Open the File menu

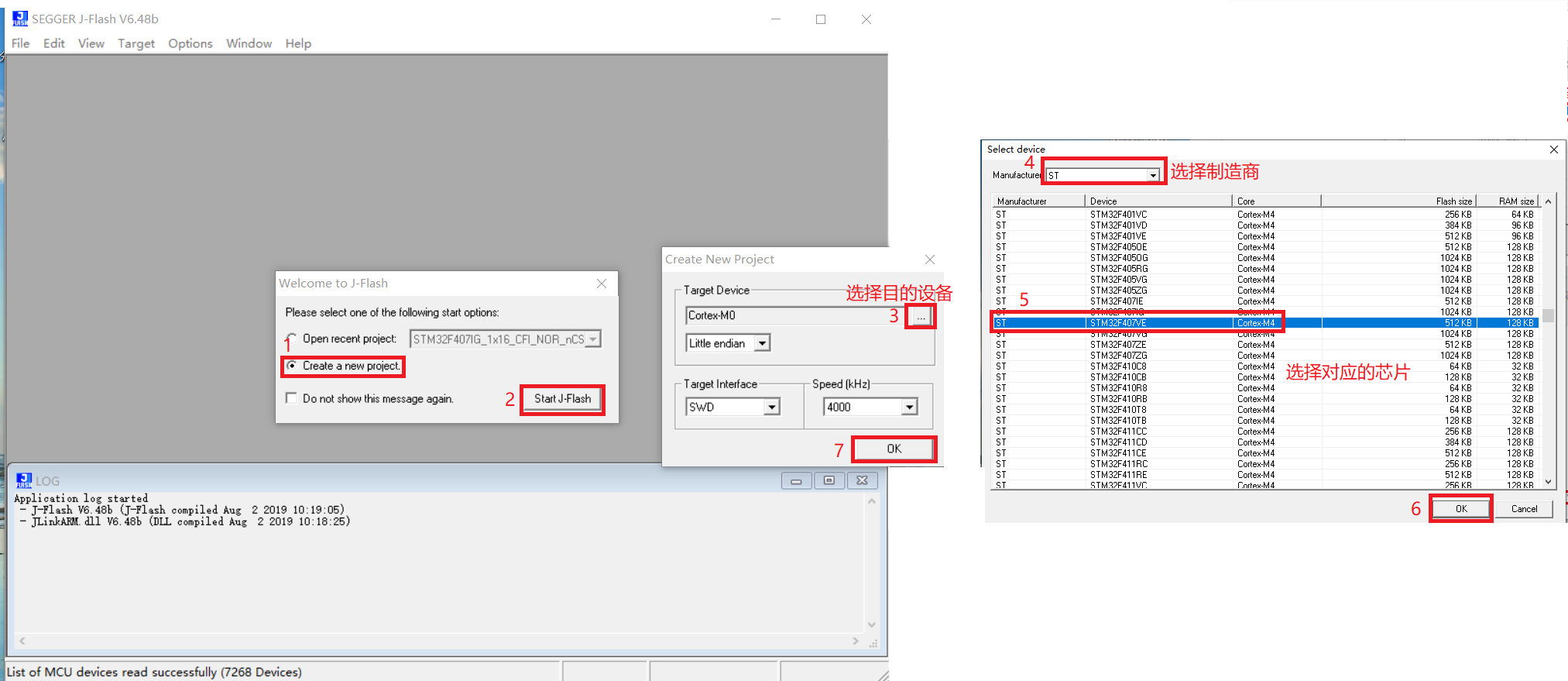(21, 43)
